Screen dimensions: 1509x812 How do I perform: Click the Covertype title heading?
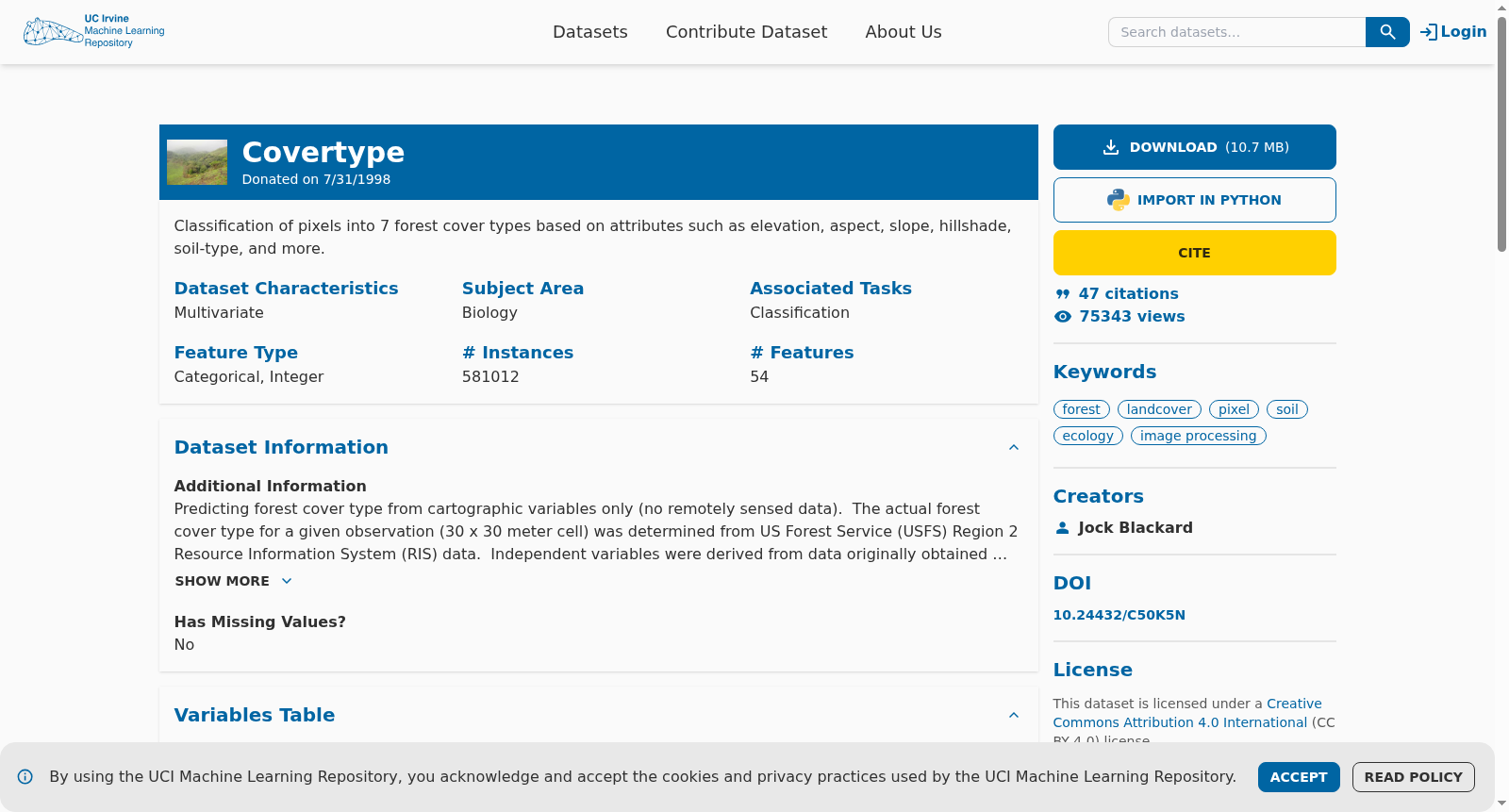323,152
